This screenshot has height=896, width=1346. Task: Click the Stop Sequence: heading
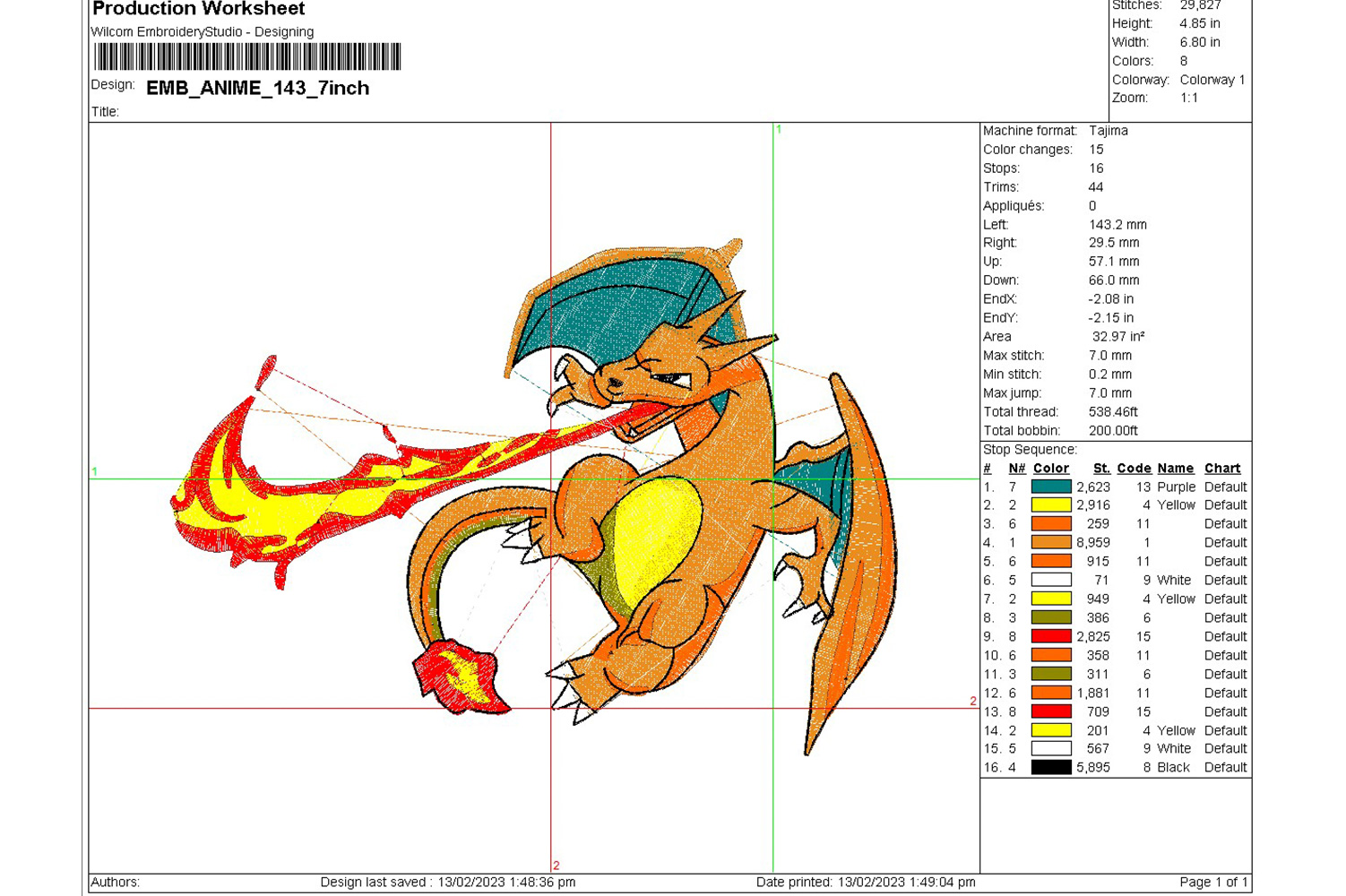[x=1030, y=450]
